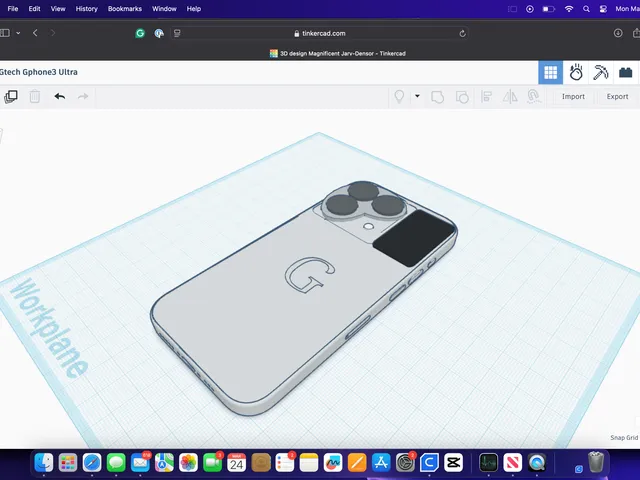Expand the dropdown arrow next to lightbulb
This screenshot has width=640, height=480.
coord(417,96)
